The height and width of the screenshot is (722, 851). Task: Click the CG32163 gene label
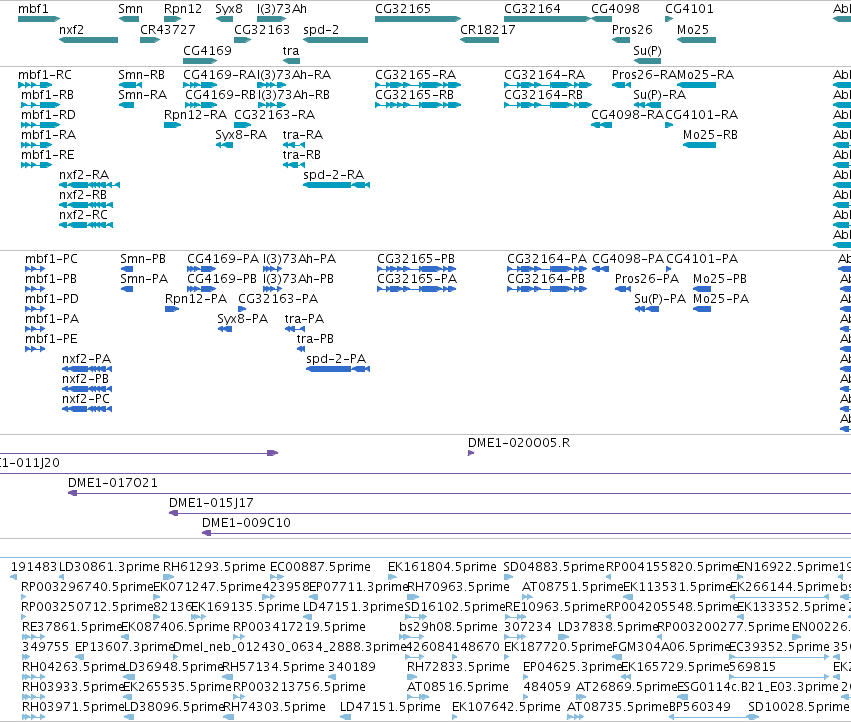262,29
